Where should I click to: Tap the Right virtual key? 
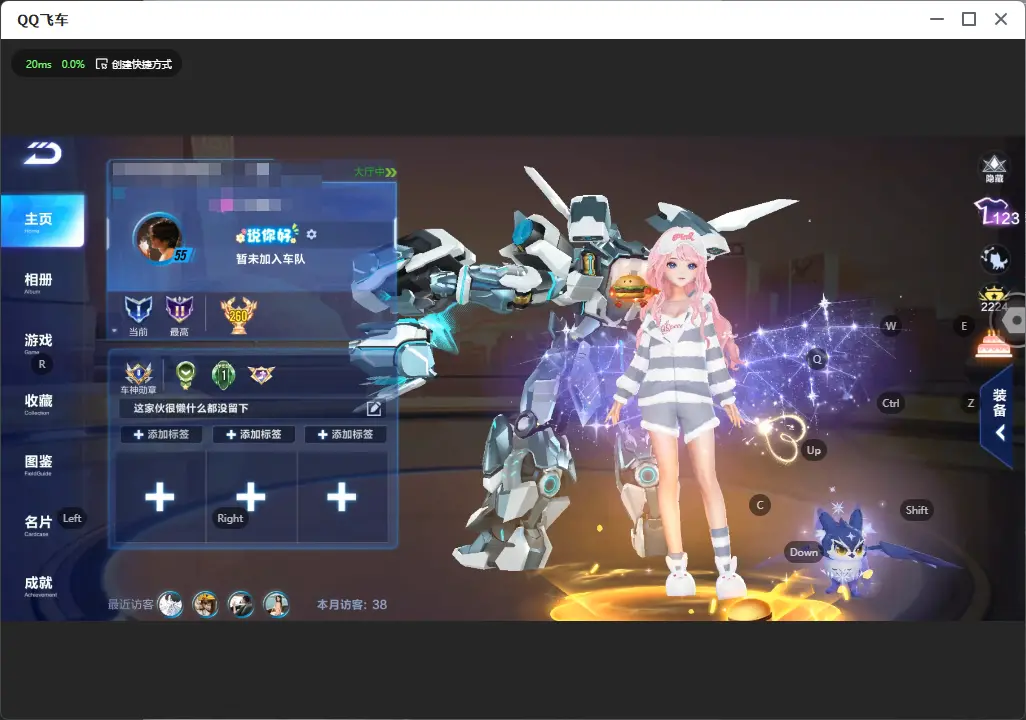click(230, 518)
